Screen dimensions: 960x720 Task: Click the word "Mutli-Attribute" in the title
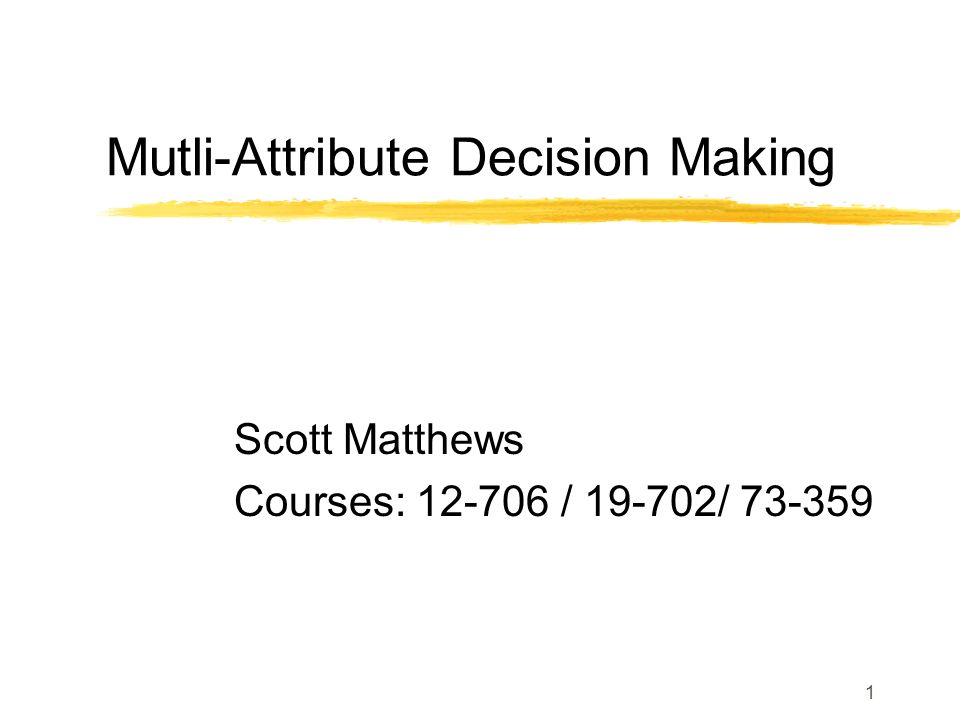[268, 157]
